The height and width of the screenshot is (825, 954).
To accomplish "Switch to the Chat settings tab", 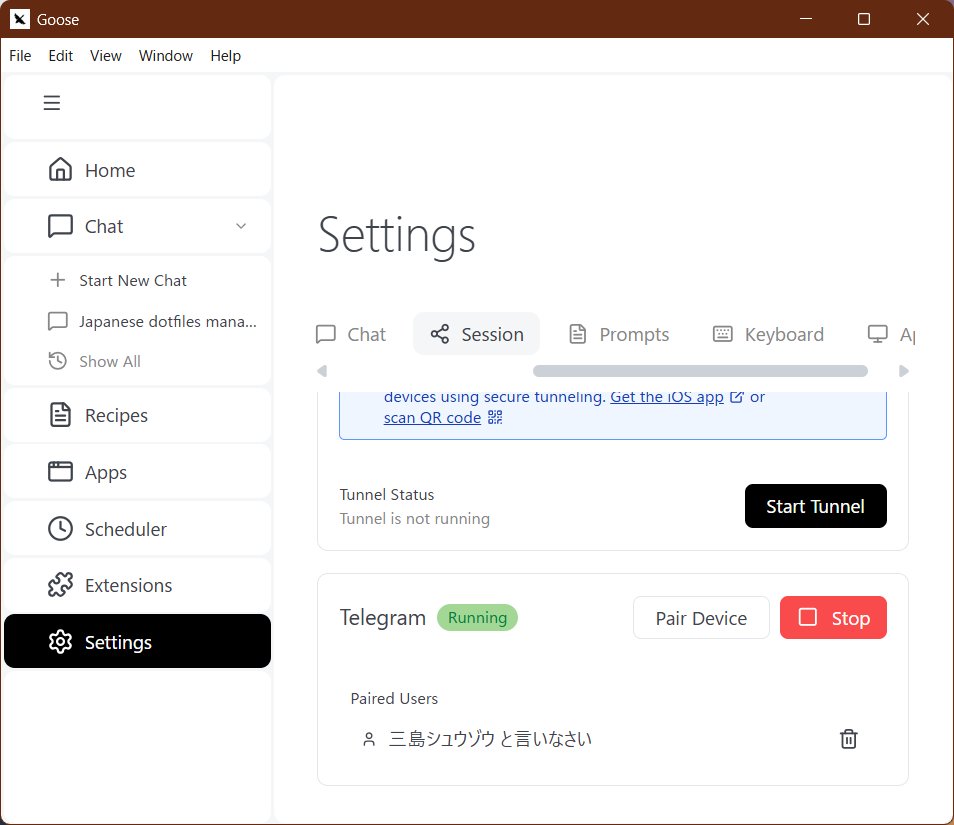I will (351, 334).
